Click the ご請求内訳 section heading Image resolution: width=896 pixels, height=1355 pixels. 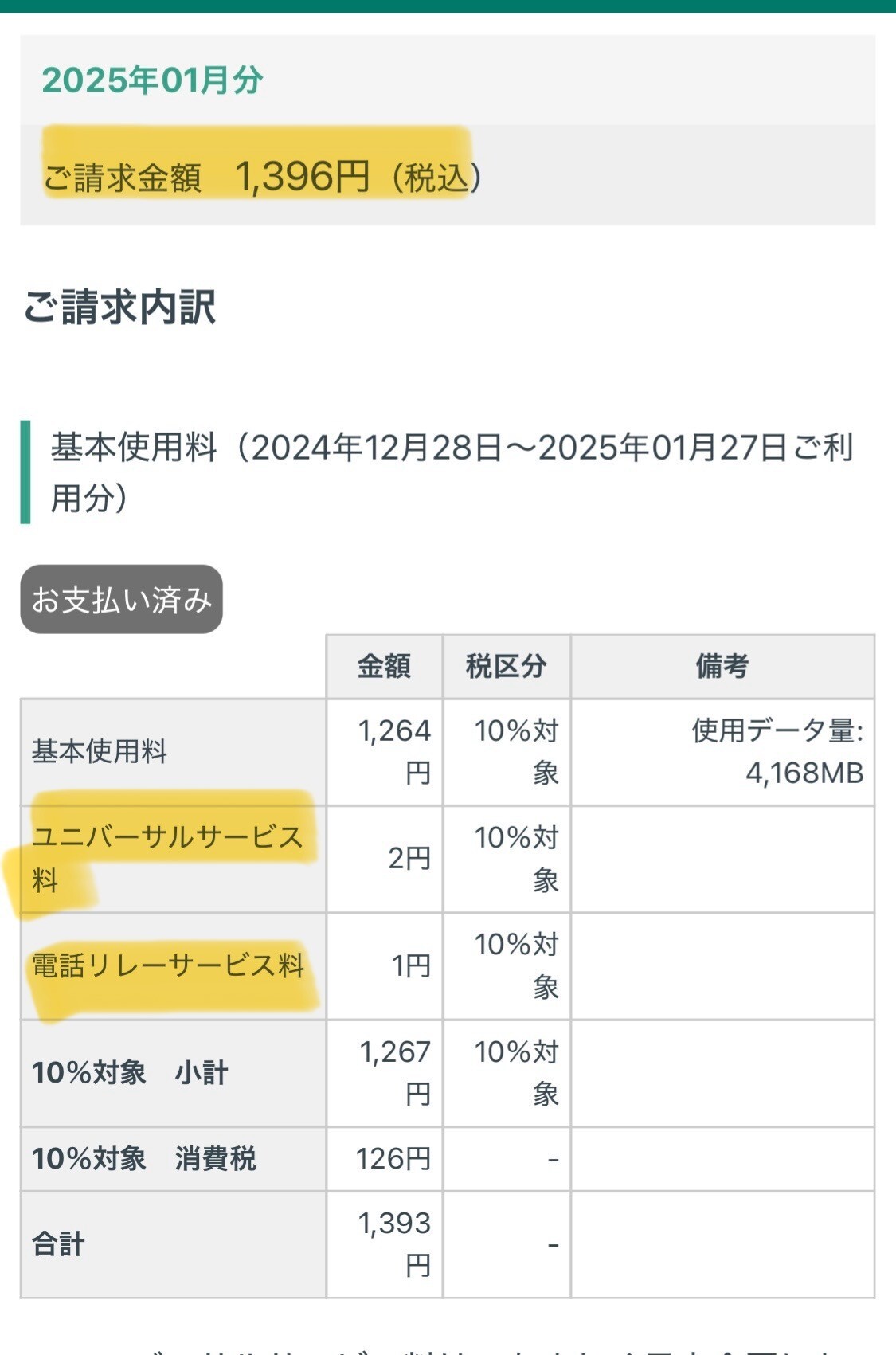119,307
